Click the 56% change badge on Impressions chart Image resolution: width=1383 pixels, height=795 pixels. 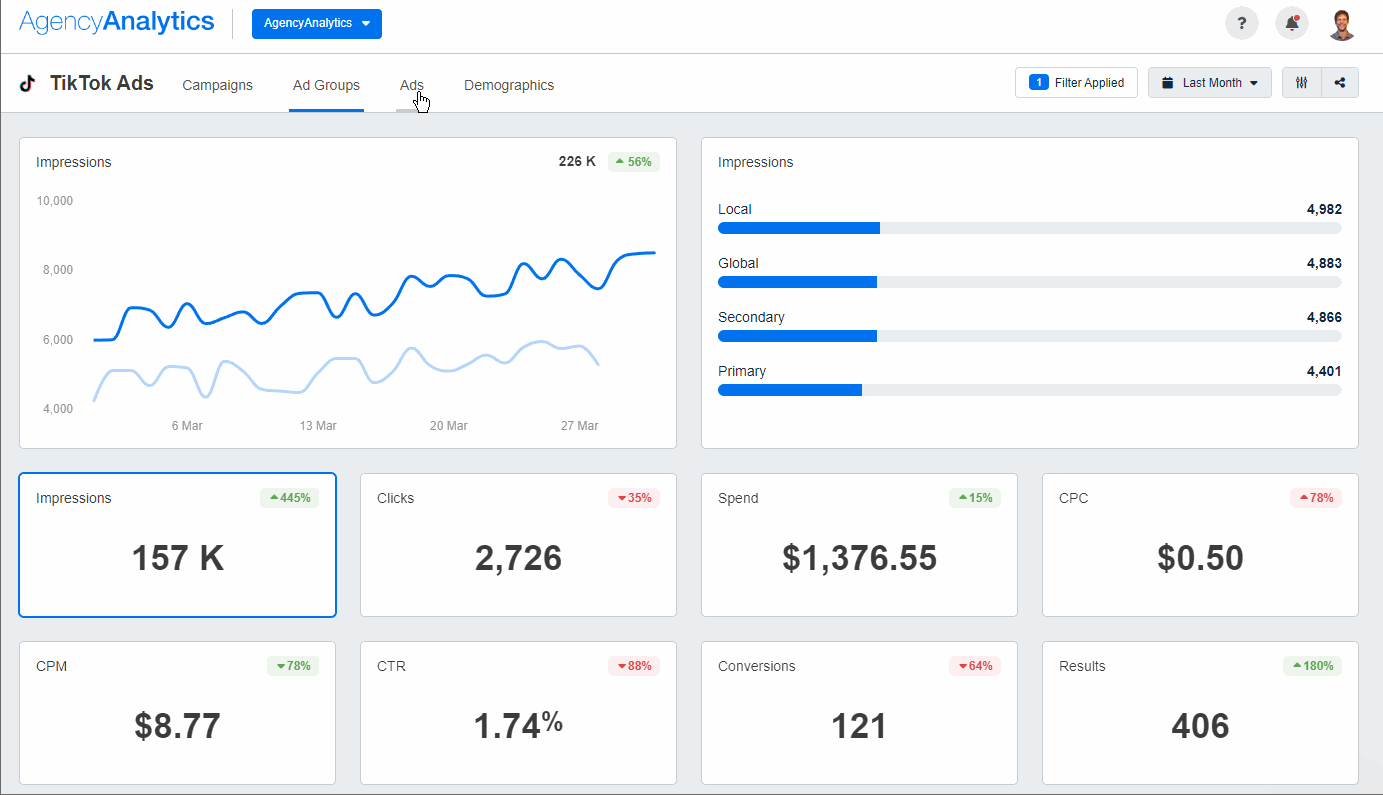[x=633, y=161]
